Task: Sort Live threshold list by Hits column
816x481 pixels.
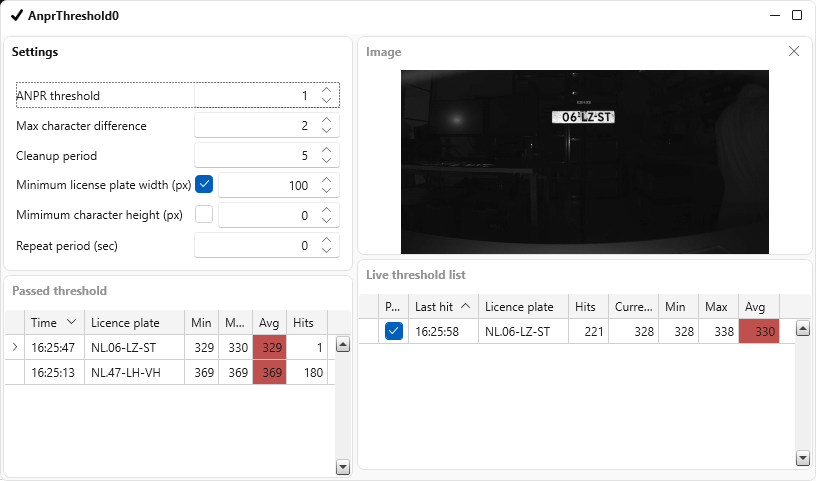Action: point(588,307)
